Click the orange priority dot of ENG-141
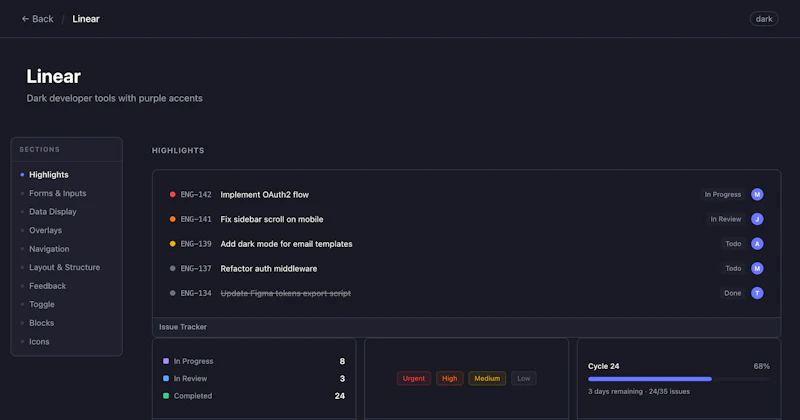Screen dimensions: 800x420 (x=172, y=219)
